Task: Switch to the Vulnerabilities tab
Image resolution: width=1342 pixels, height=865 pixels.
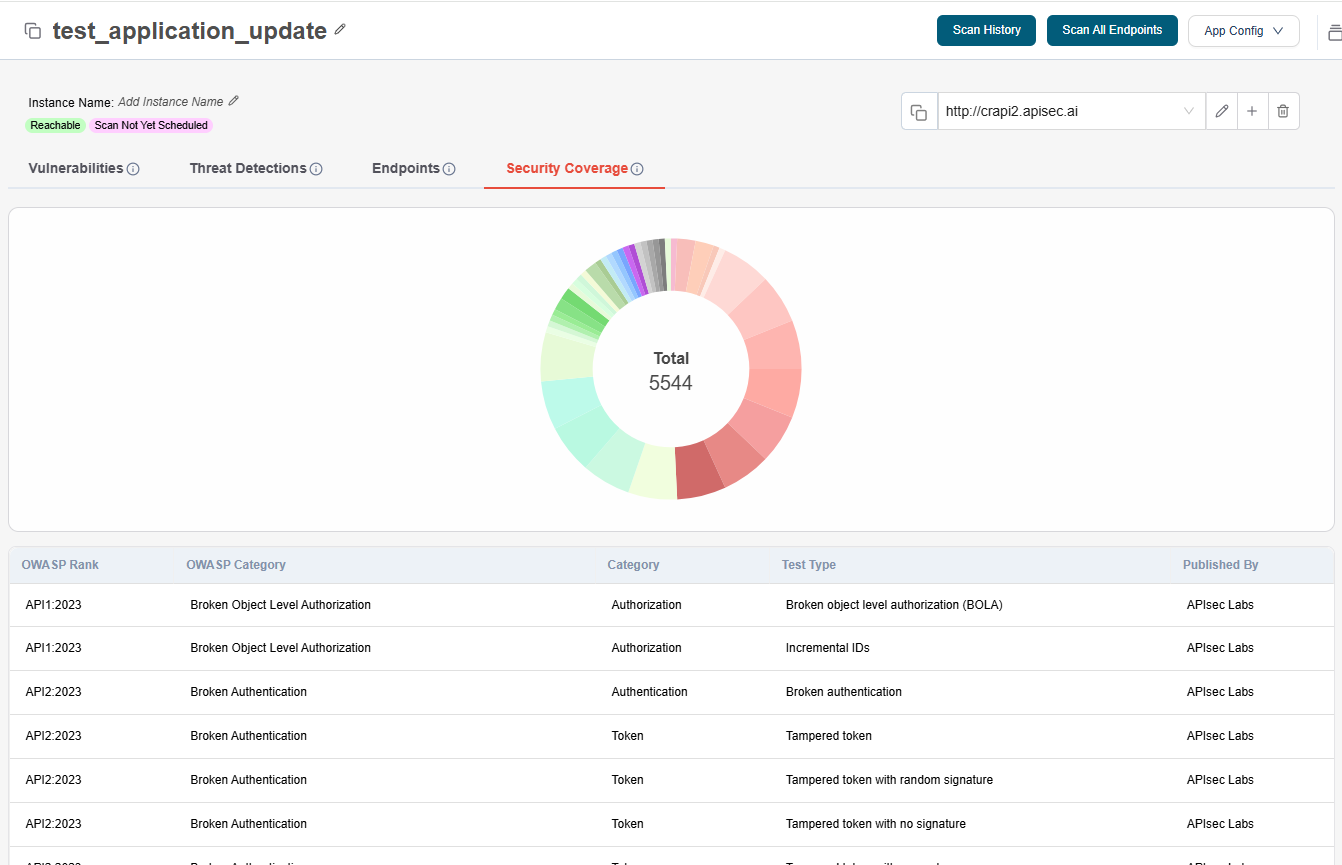Action: [76, 168]
